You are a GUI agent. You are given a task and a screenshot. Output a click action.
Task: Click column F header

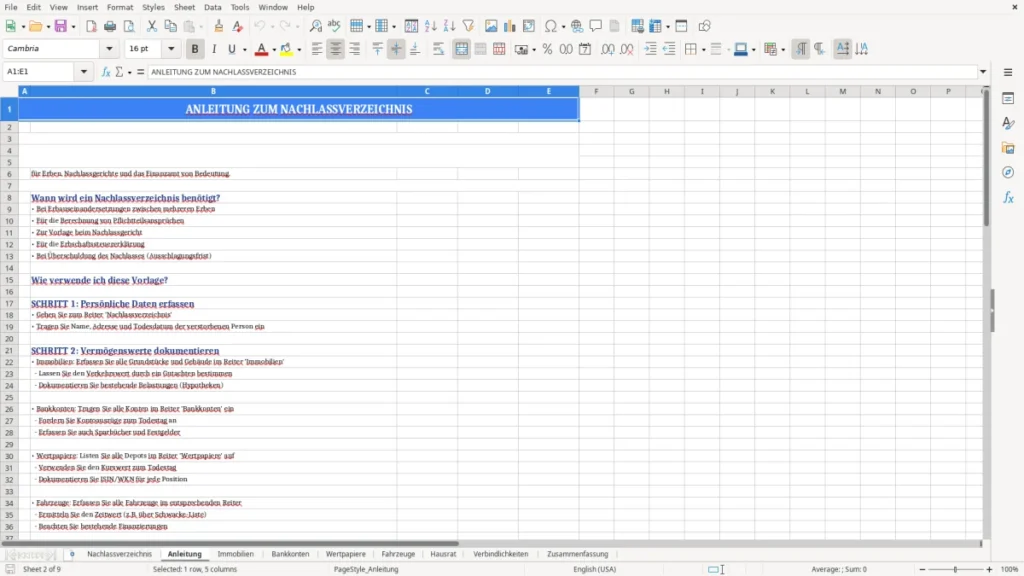(x=596, y=91)
